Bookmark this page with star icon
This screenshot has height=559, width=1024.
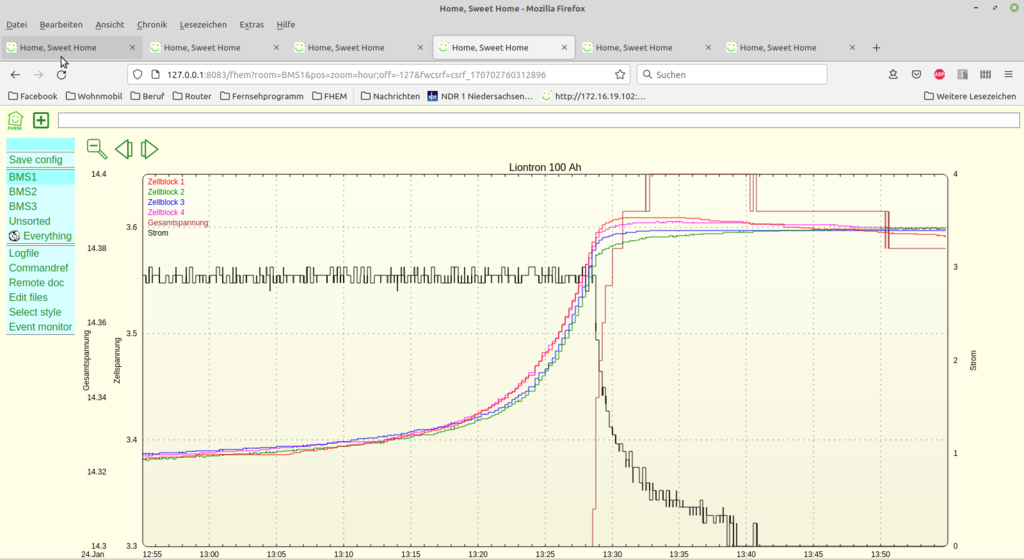point(620,74)
